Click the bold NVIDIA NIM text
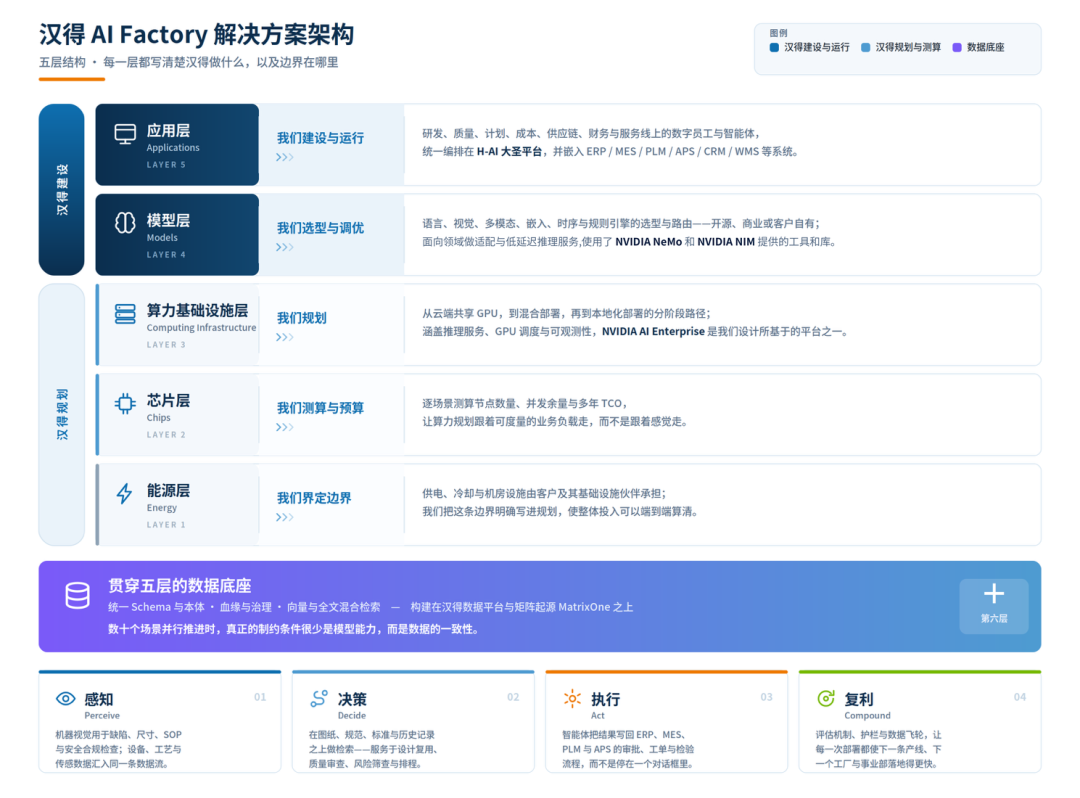1080x798 pixels. [x=726, y=242]
